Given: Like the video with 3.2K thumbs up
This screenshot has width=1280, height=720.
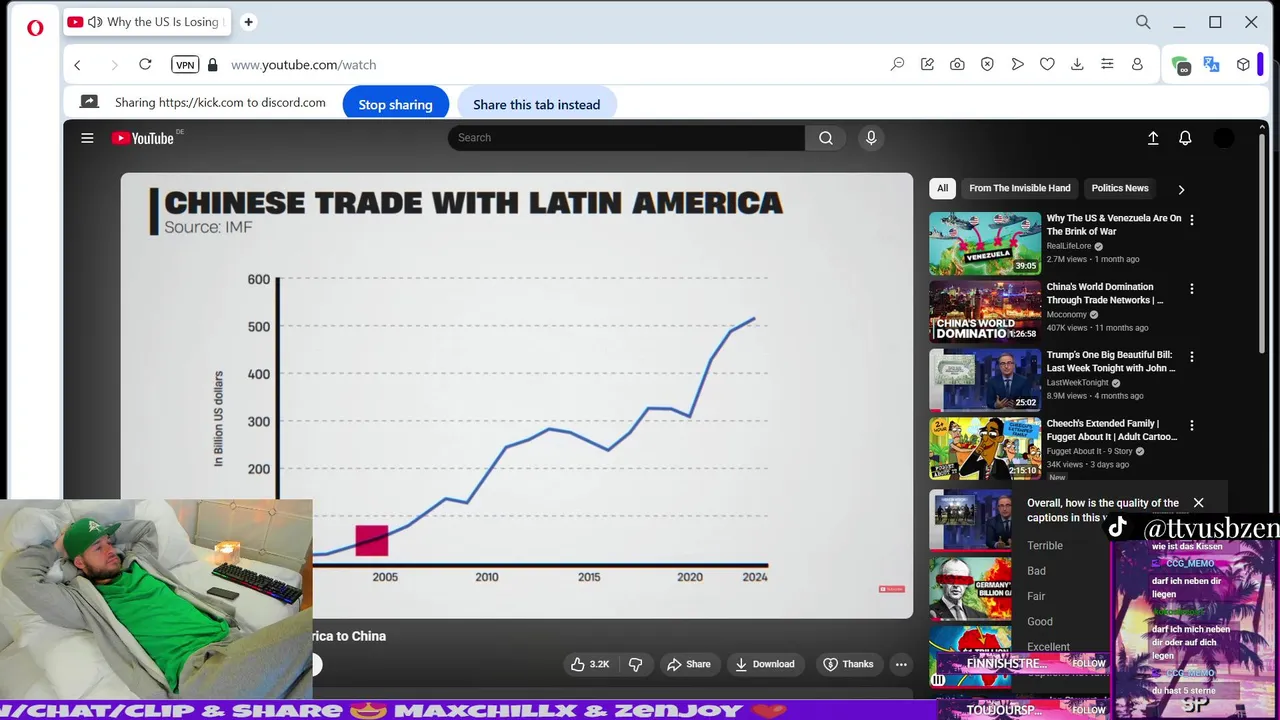Looking at the screenshot, I should click(x=589, y=664).
